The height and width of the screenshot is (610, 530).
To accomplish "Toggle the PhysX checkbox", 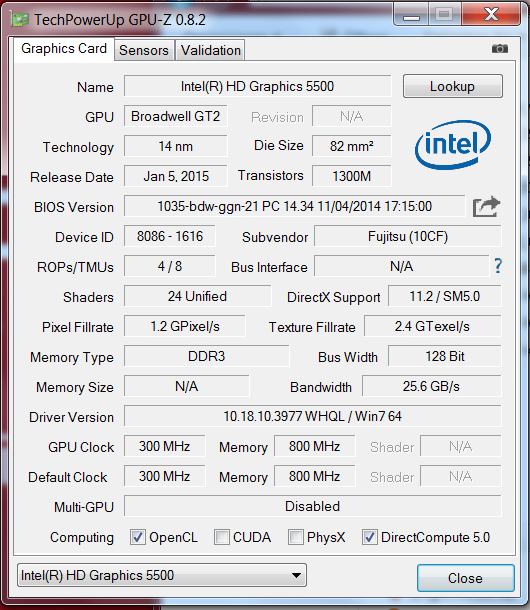I will (x=296, y=537).
